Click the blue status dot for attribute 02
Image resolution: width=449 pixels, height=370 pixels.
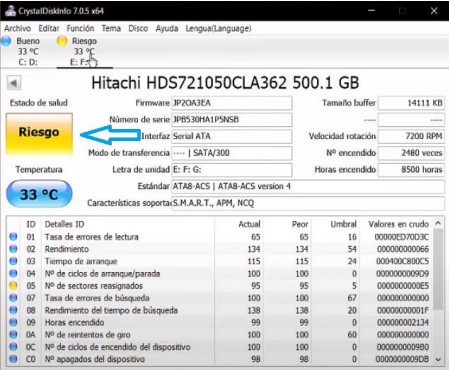pos(13,249)
